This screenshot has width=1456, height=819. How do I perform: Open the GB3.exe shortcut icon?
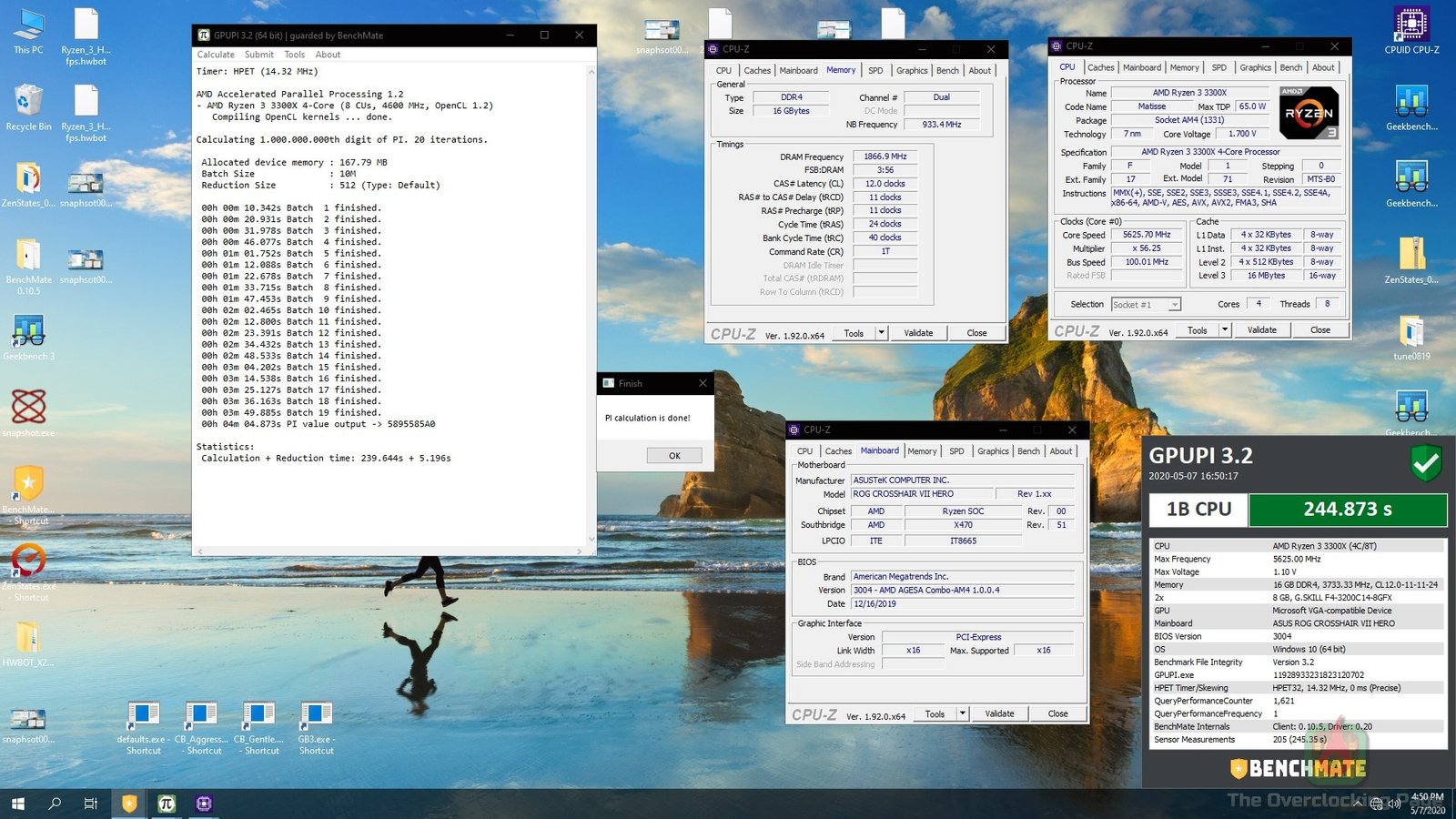pyautogui.click(x=316, y=717)
